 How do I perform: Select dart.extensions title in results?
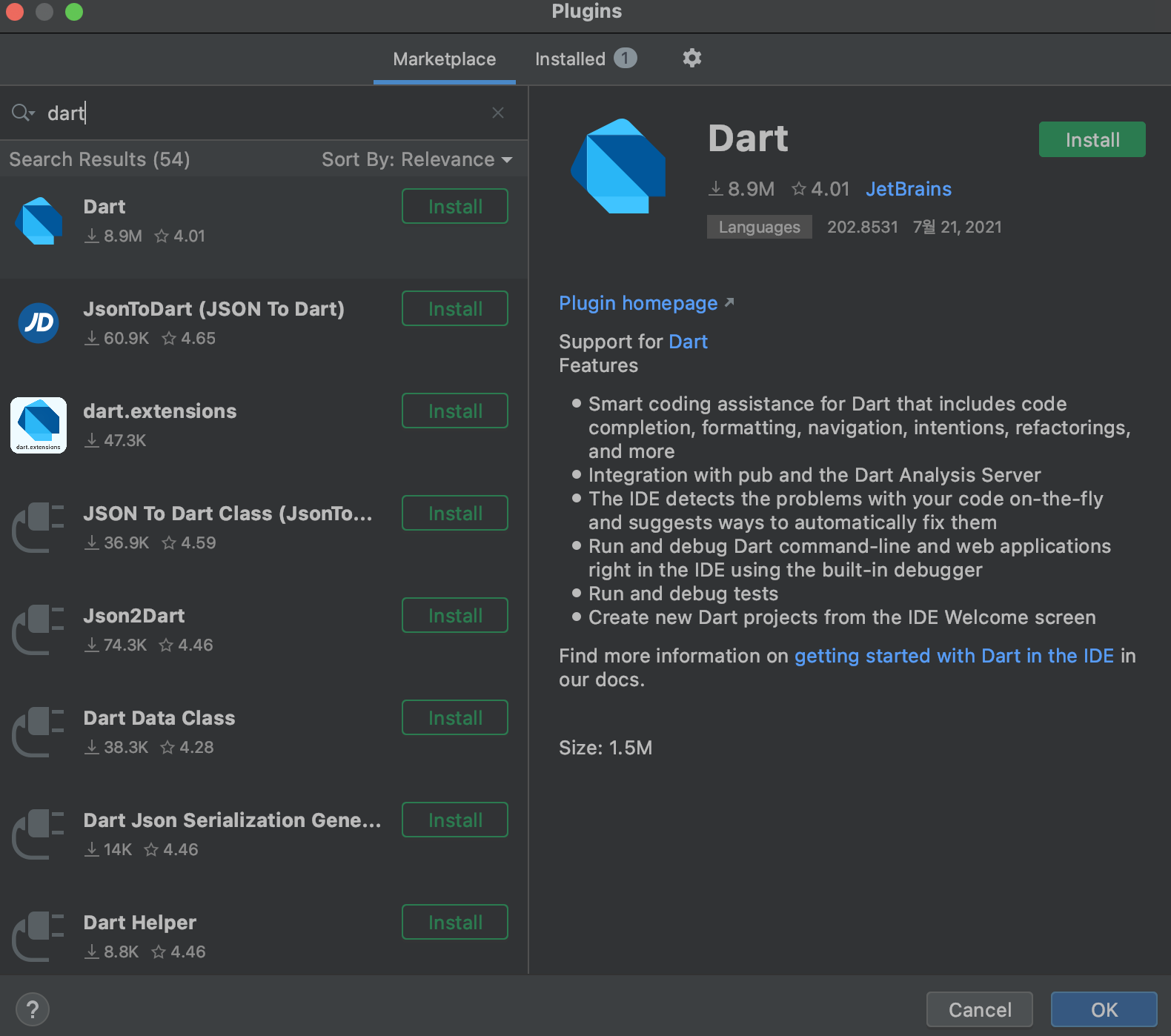(x=160, y=411)
